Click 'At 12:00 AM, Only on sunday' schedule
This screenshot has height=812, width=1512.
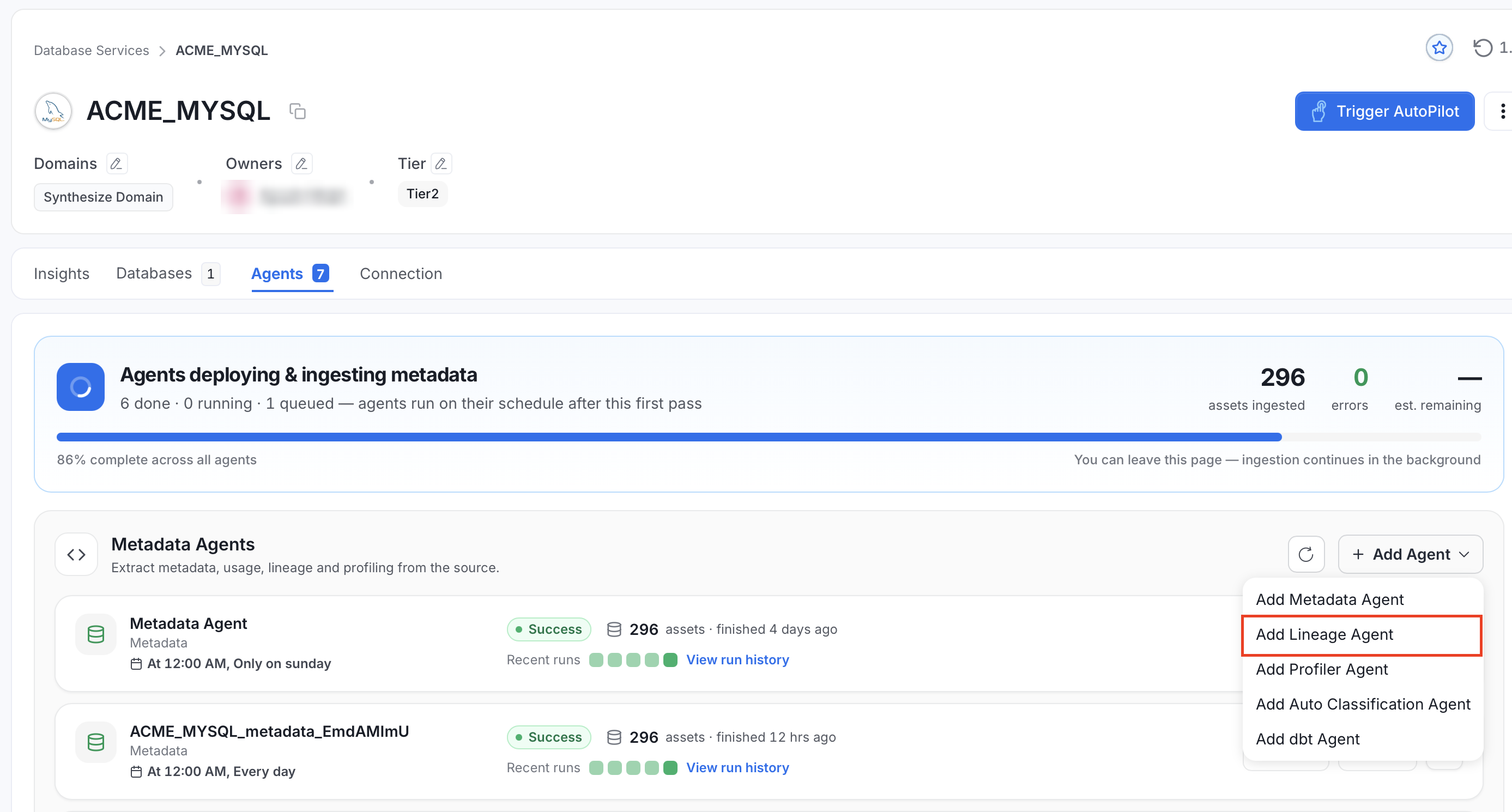231,664
